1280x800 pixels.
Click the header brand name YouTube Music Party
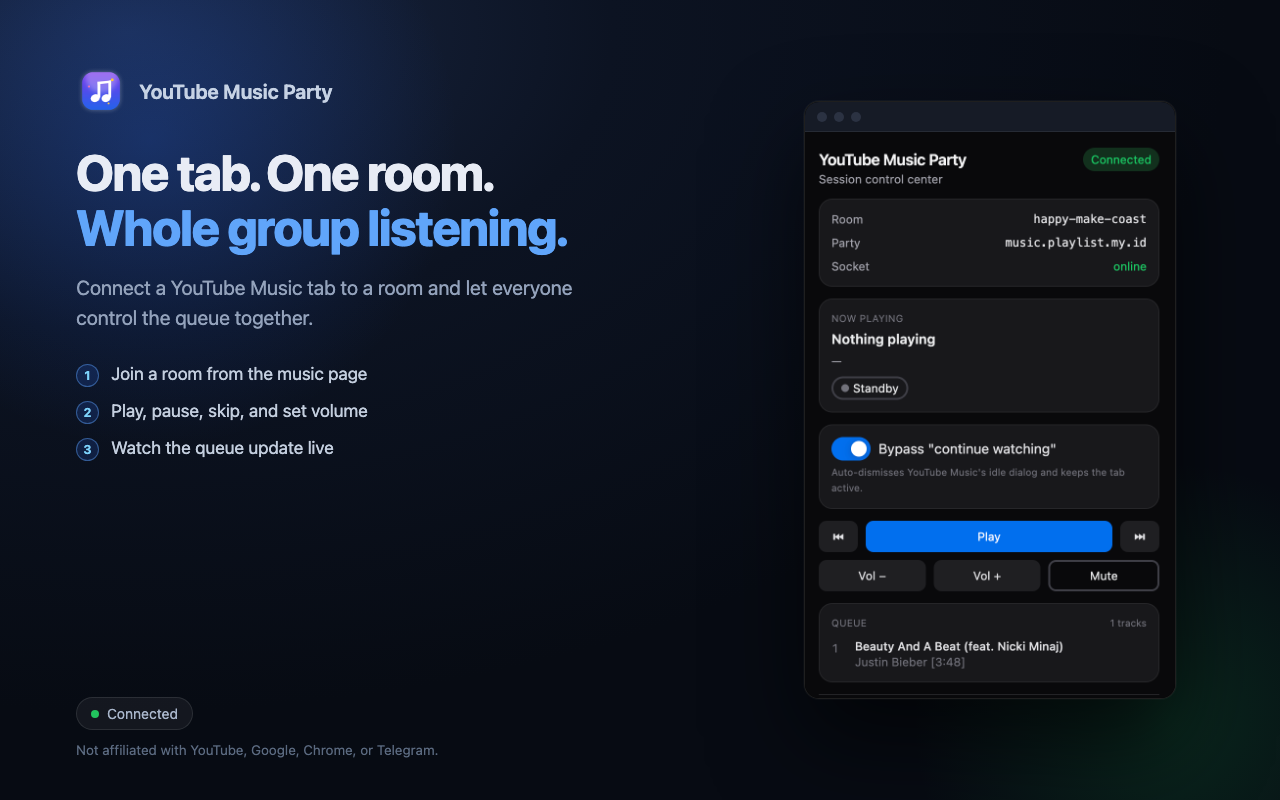click(x=236, y=92)
